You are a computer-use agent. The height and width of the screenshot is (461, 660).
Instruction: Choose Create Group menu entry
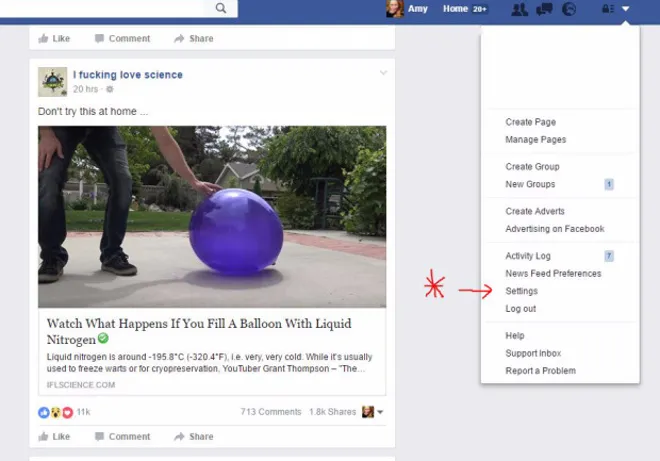(532, 167)
